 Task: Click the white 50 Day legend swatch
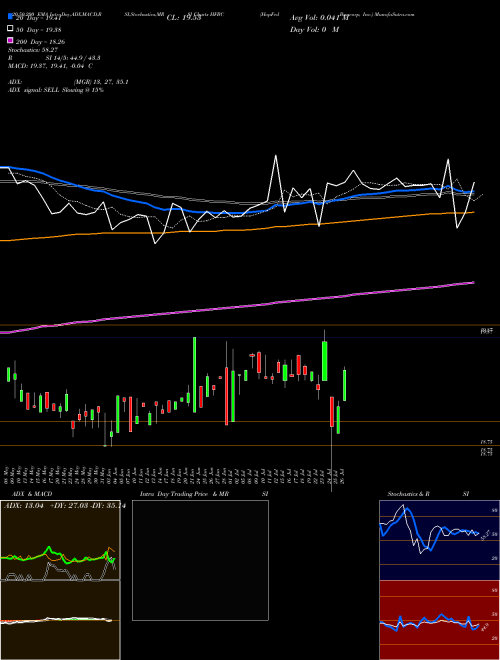click(10, 29)
